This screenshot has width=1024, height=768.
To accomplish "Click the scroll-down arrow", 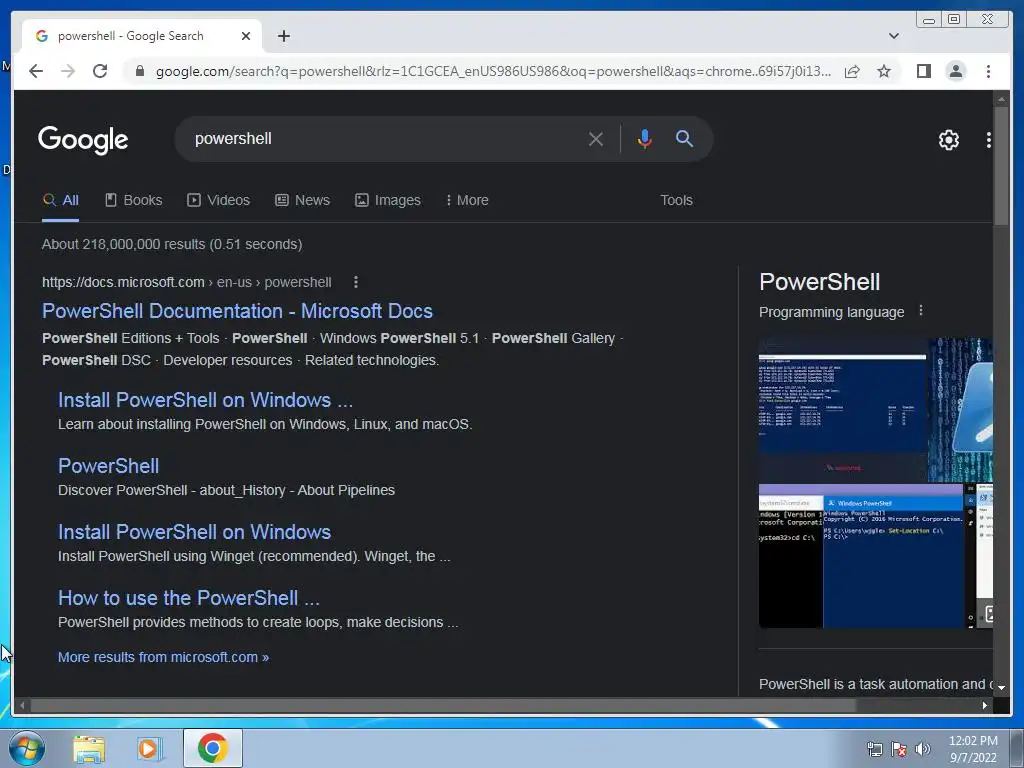I will click(x=1001, y=687).
